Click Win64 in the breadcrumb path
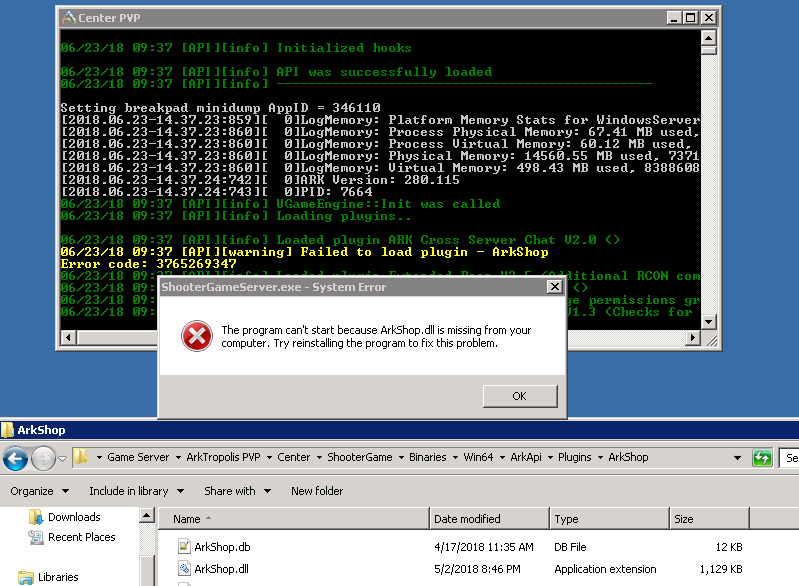The height and width of the screenshot is (586, 799). [478, 457]
